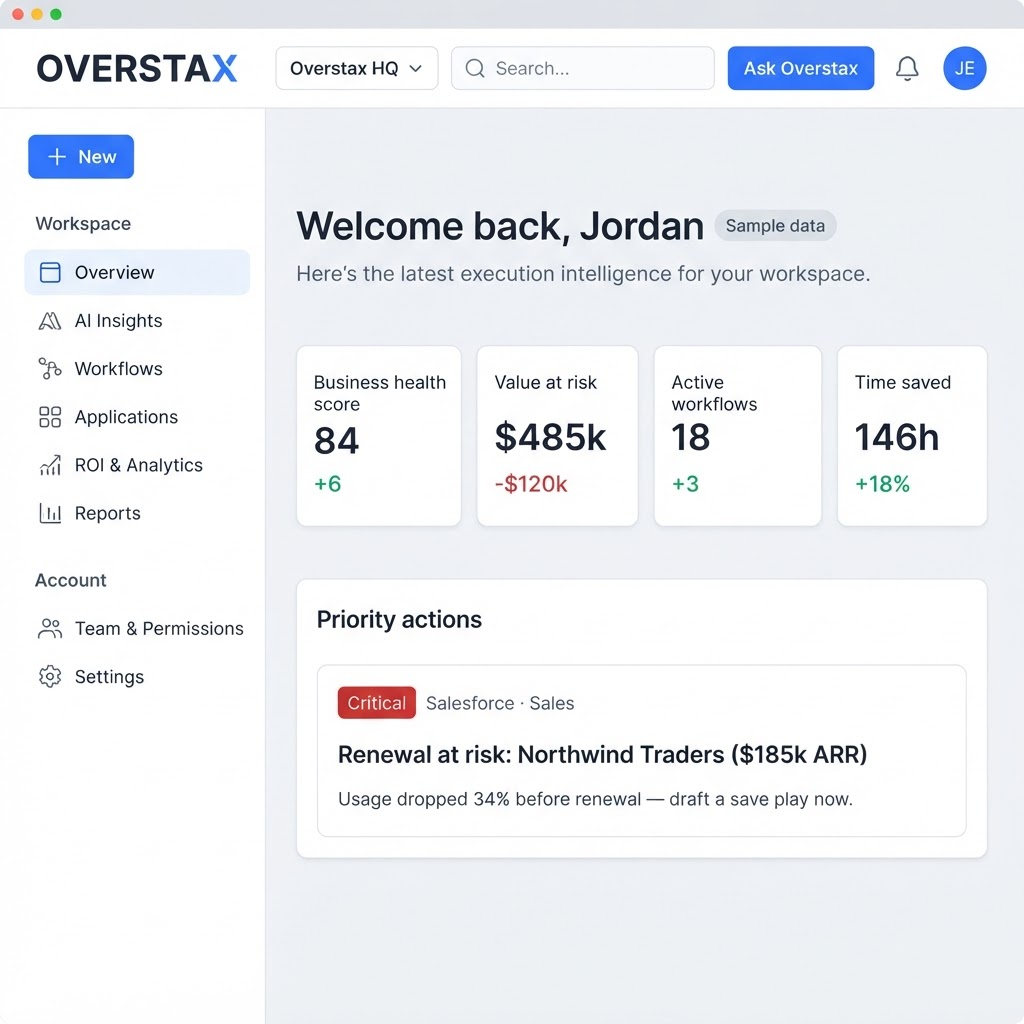This screenshot has width=1024, height=1024.
Task: Click the +18% change value
Action: (x=882, y=484)
